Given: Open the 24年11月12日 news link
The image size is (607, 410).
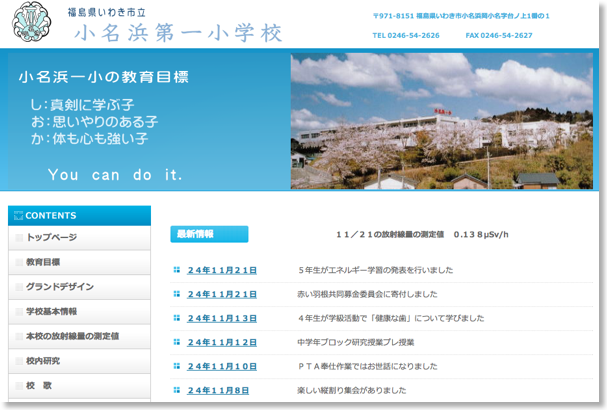Looking at the screenshot, I should click(x=222, y=342).
